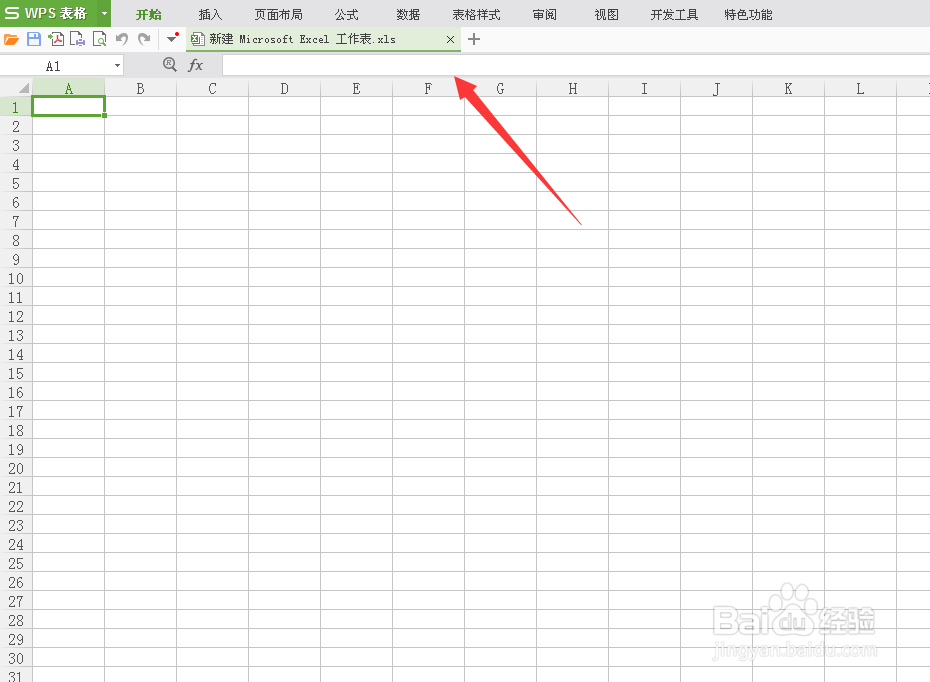
Task: Select row 5 header
Action: click(x=14, y=183)
